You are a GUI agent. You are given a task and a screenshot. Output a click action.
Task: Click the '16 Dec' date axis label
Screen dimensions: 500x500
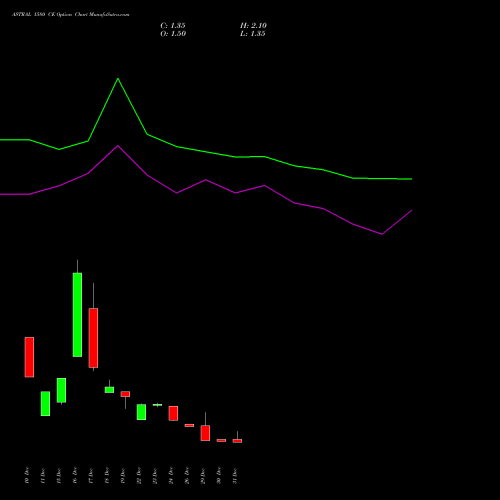pos(75,476)
